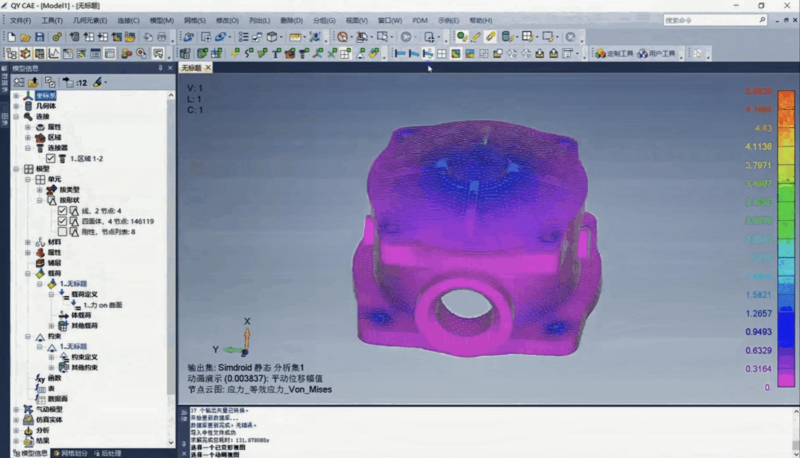Click the New file icon

(x=11, y=37)
